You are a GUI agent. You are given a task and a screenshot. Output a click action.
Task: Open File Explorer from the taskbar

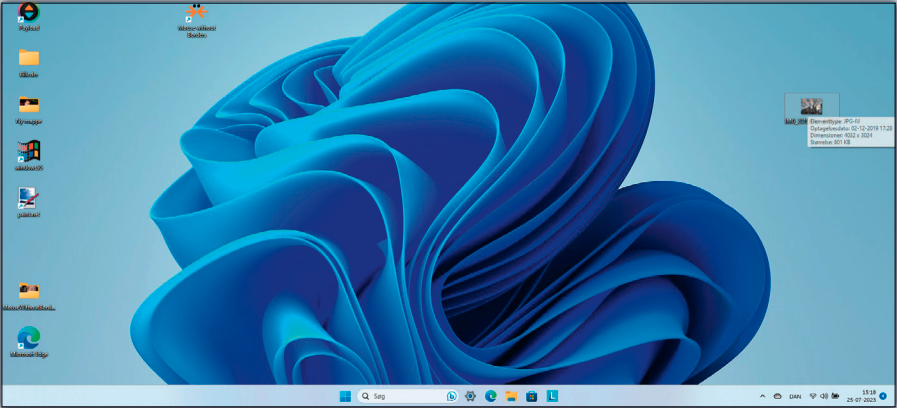[x=511, y=396]
